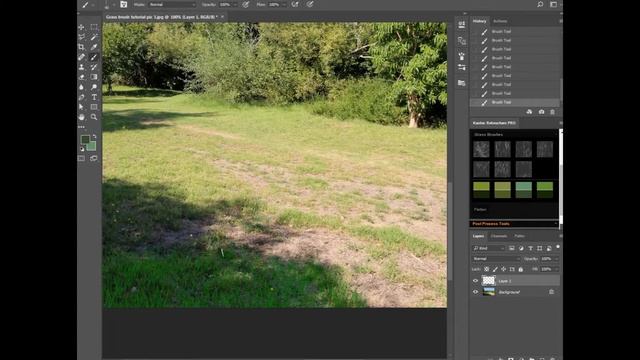Select the Eyedropper tool
640x360 pixels.
[x=94, y=47]
